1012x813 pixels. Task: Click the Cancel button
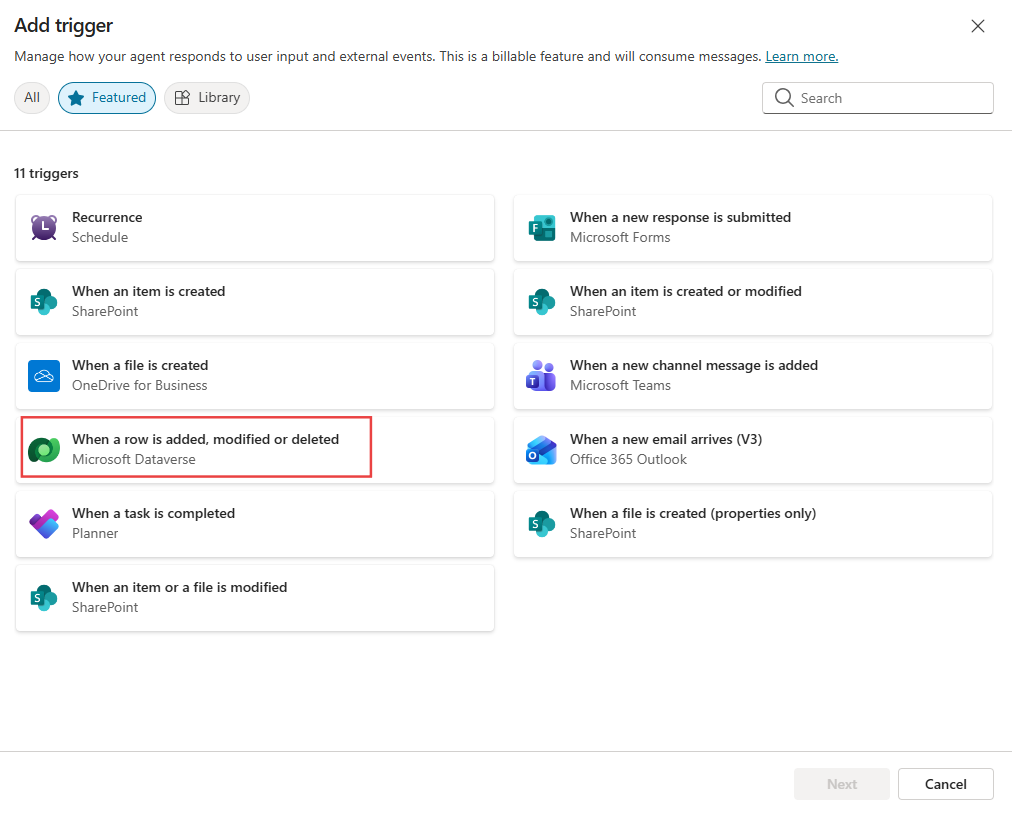(946, 784)
